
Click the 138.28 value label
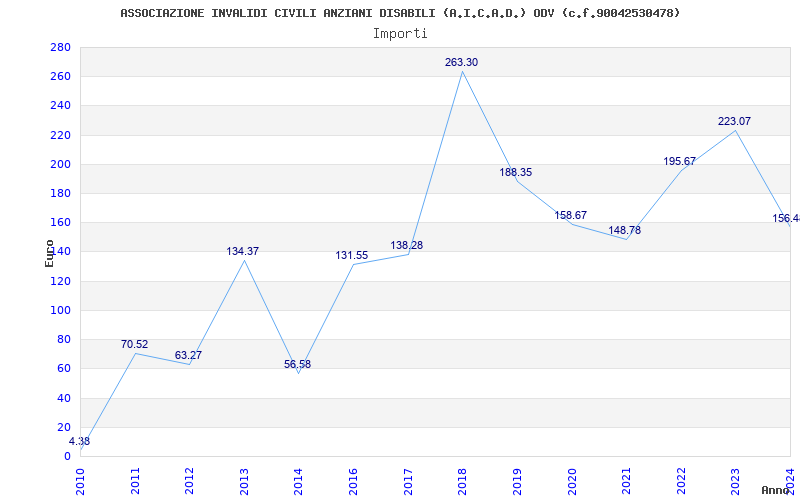(407, 245)
